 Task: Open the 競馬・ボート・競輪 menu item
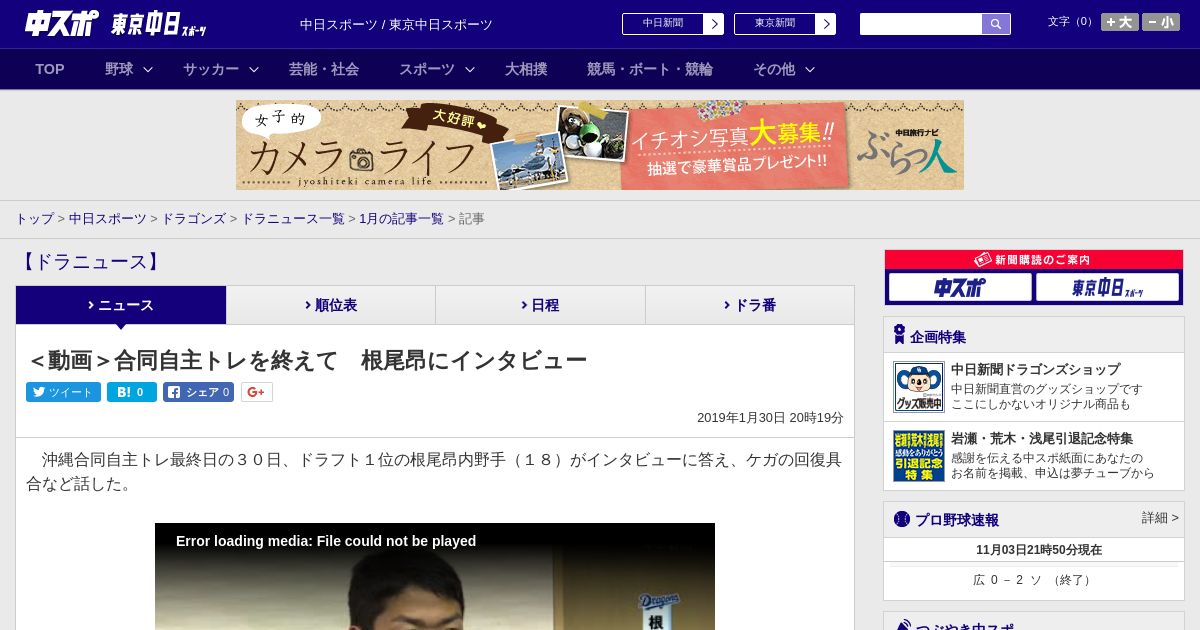pyautogui.click(x=650, y=69)
